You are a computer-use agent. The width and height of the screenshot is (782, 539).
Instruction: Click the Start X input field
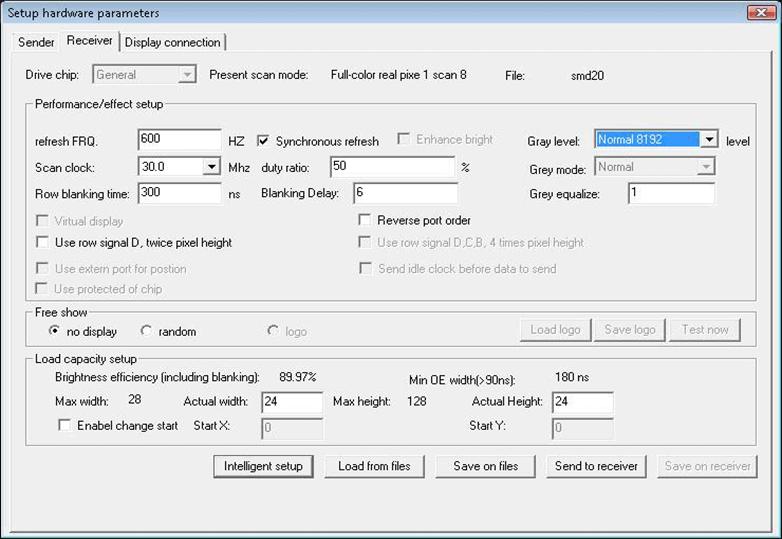(x=292, y=428)
